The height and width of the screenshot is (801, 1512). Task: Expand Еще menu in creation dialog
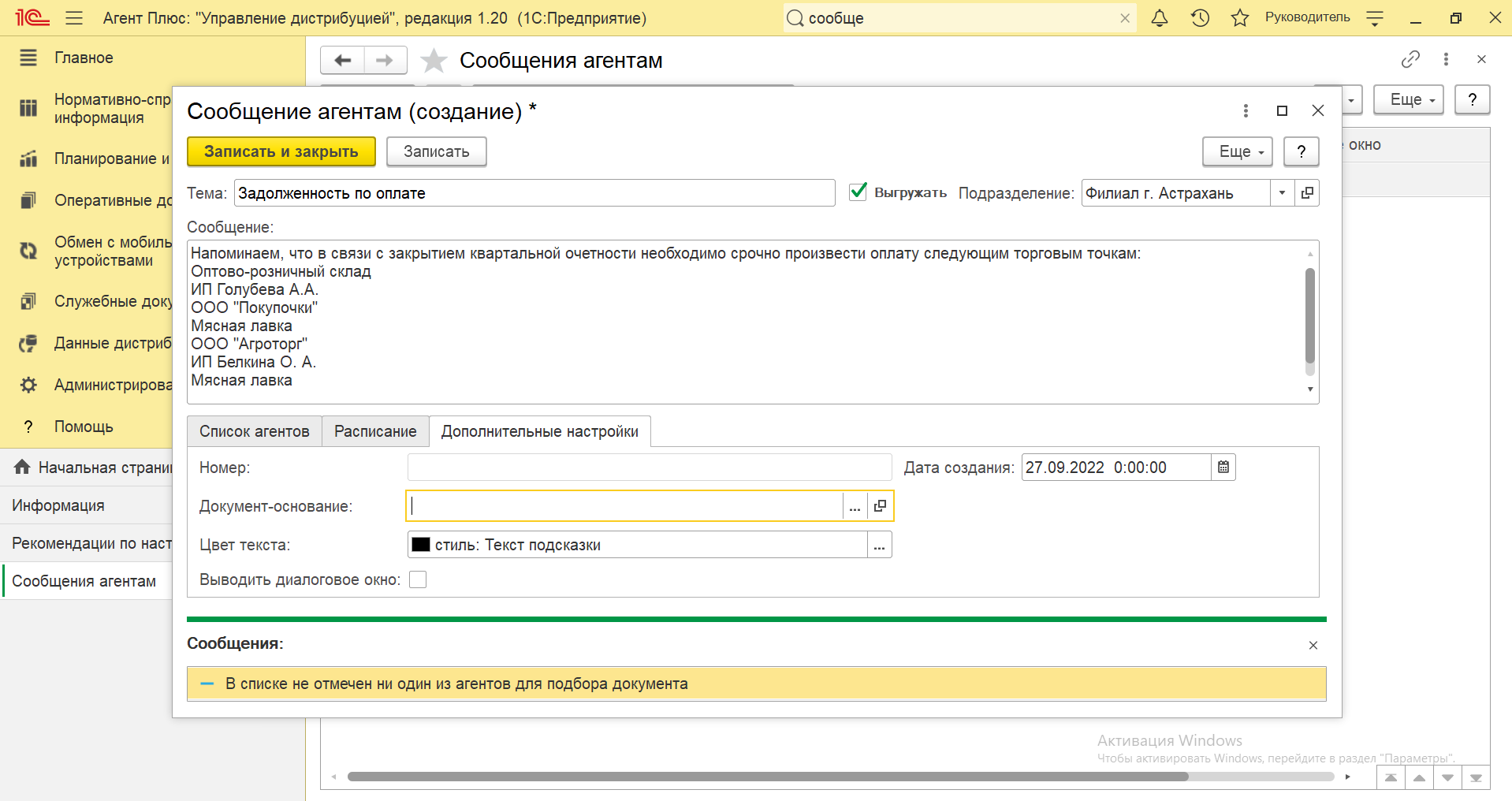point(1238,151)
